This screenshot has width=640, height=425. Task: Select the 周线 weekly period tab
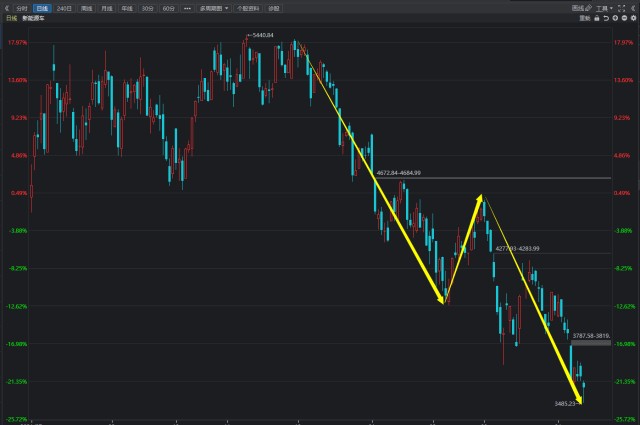pyautogui.click(x=87, y=8)
